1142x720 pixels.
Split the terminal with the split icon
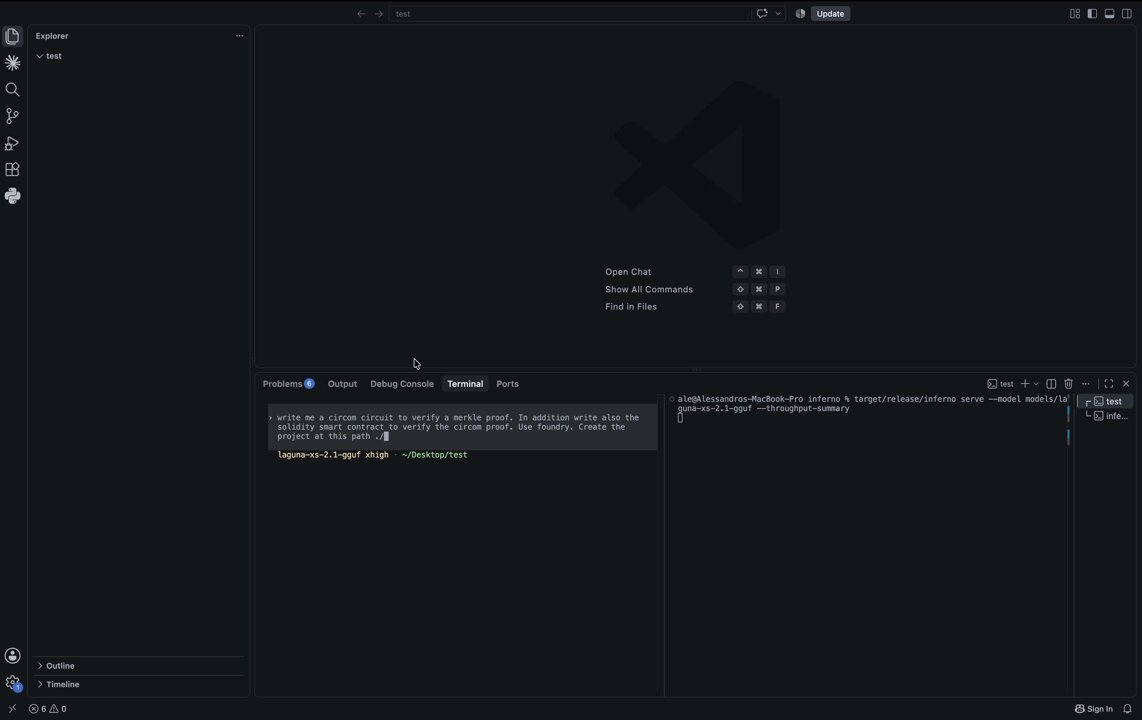point(1051,384)
